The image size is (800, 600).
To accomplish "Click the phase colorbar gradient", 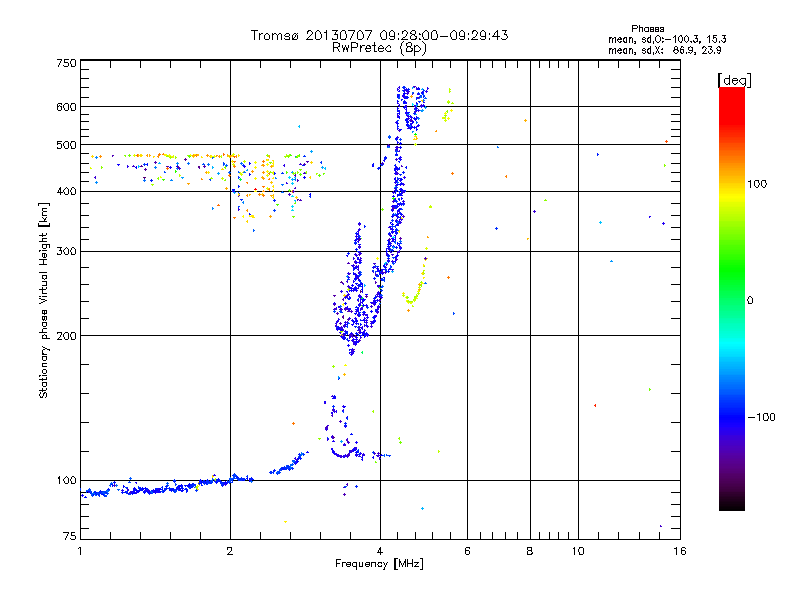I will (732, 298).
